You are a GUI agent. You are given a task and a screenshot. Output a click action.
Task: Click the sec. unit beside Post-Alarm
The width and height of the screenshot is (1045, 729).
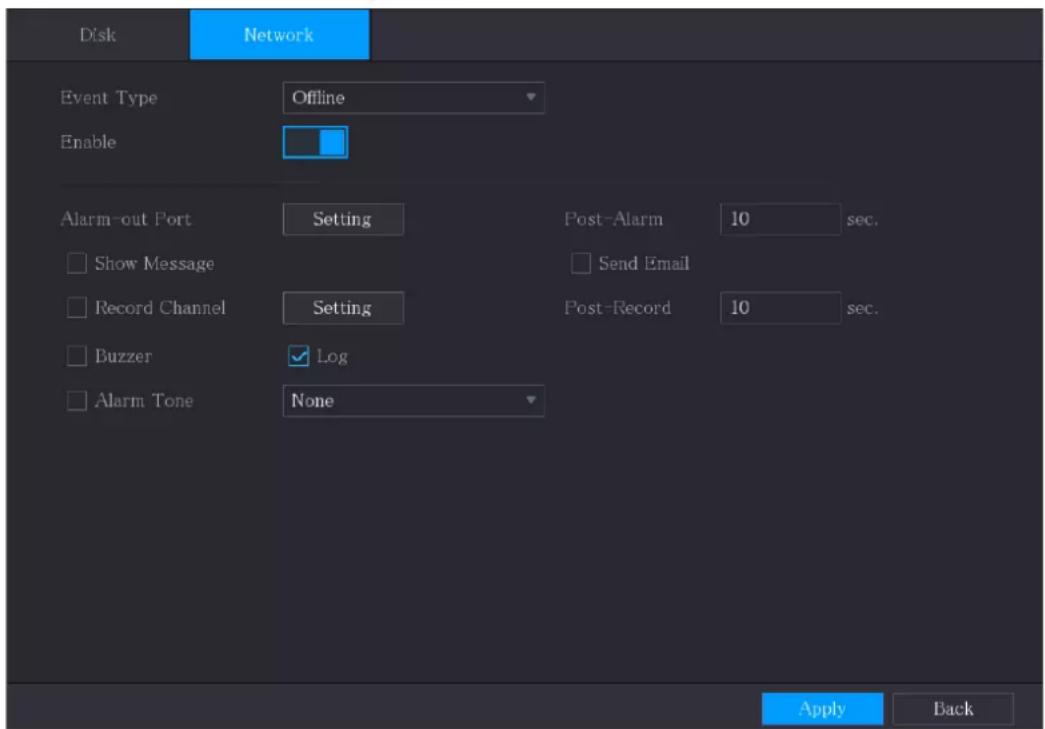pyautogui.click(x=862, y=220)
